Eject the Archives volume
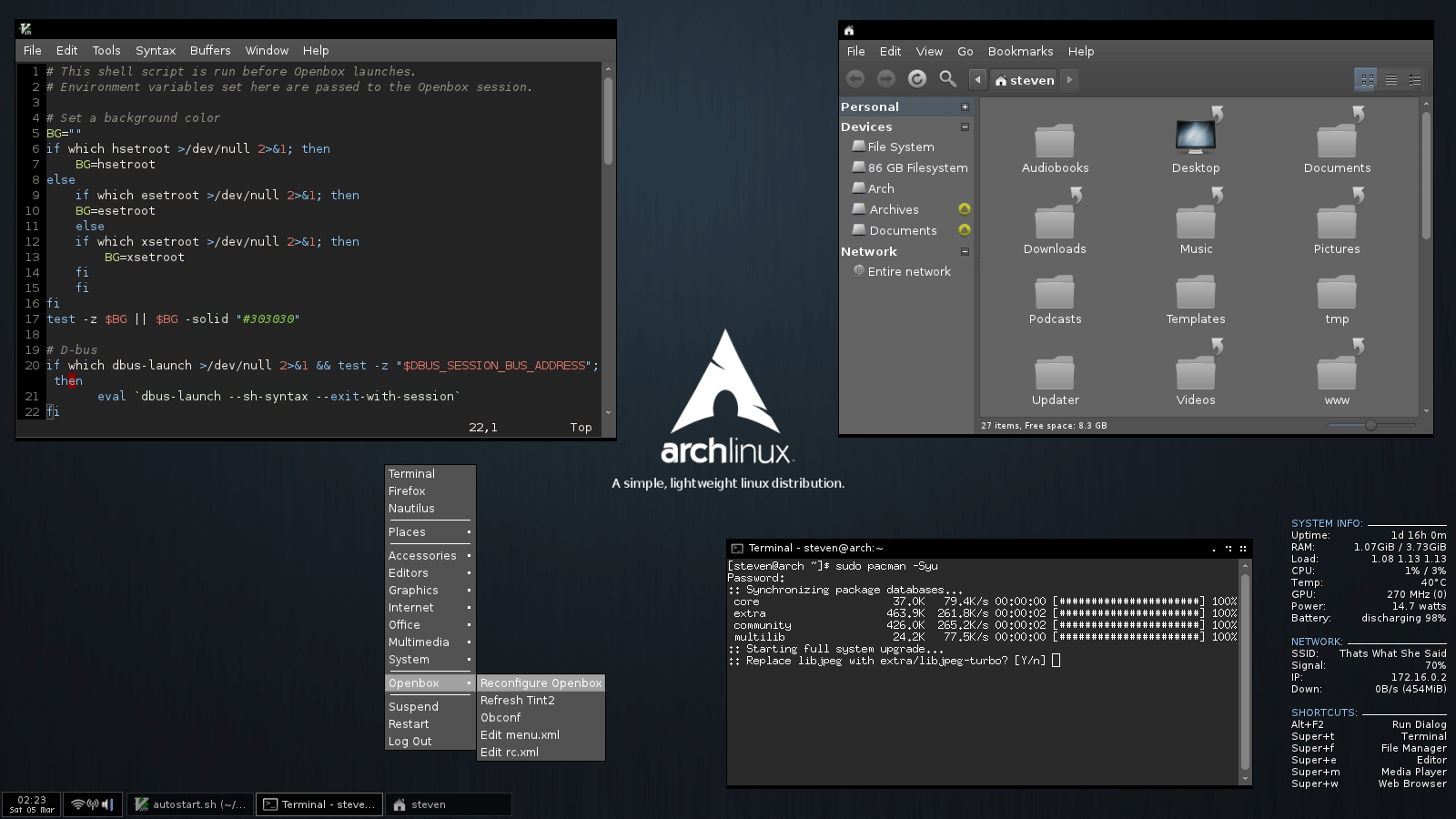The height and width of the screenshot is (819, 1456). [965, 209]
